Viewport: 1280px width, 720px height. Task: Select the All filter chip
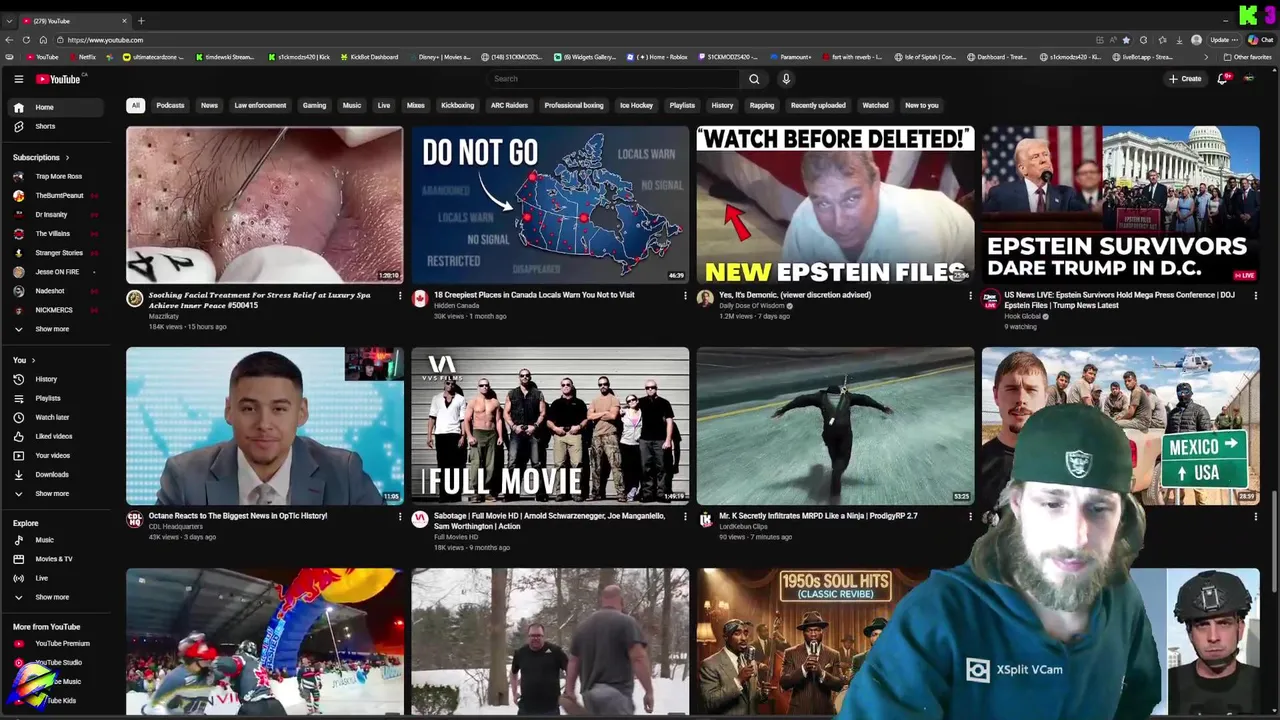point(135,105)
